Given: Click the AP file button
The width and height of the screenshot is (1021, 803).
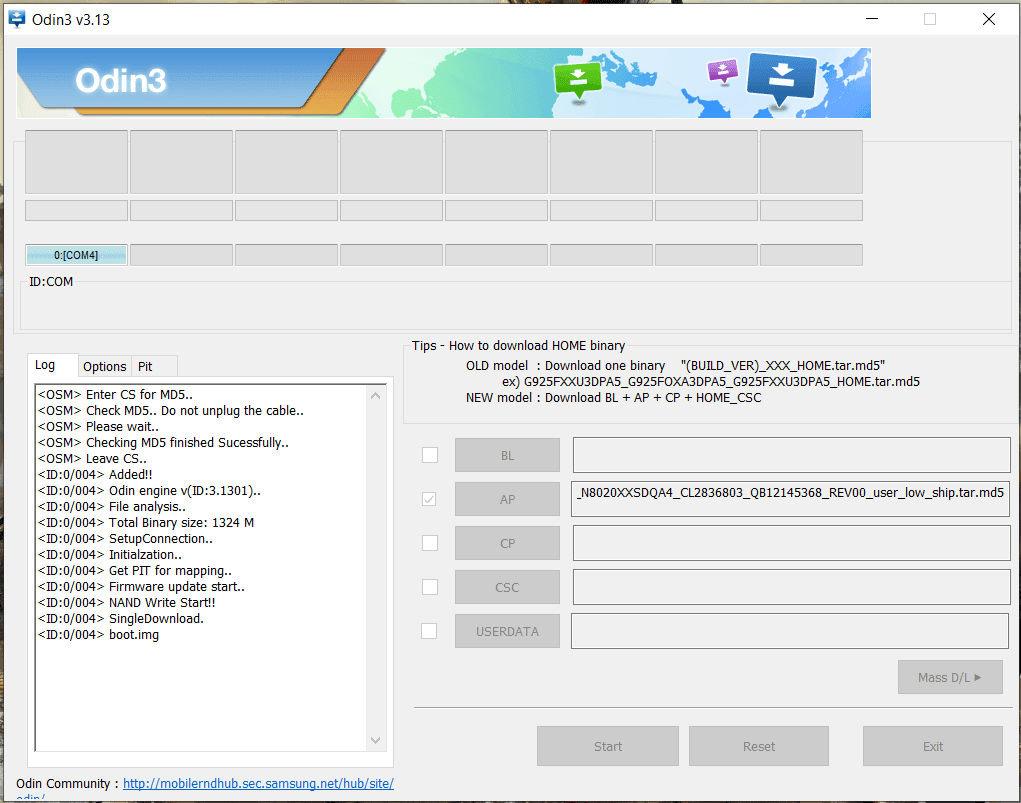Looking at the screenshot, I should (507, 500).
